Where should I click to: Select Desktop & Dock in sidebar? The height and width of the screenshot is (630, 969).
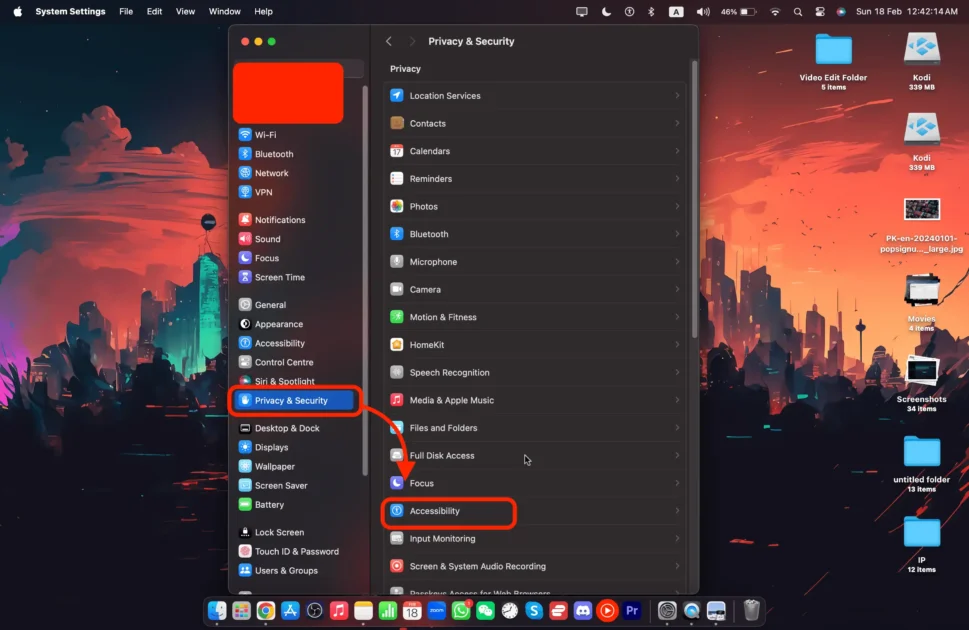click(287, 428)
